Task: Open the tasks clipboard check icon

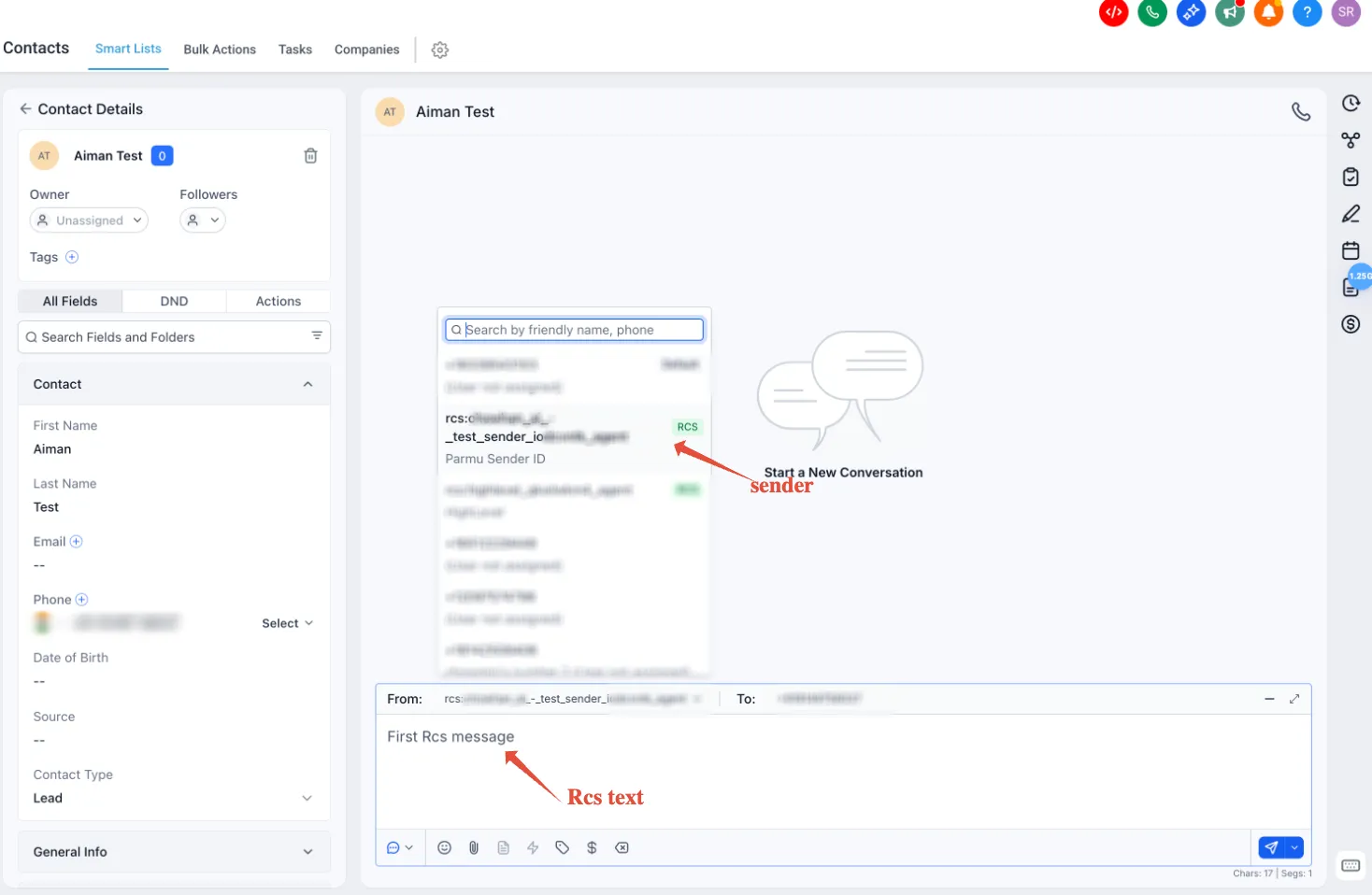Action: (x=1351, y=178)
